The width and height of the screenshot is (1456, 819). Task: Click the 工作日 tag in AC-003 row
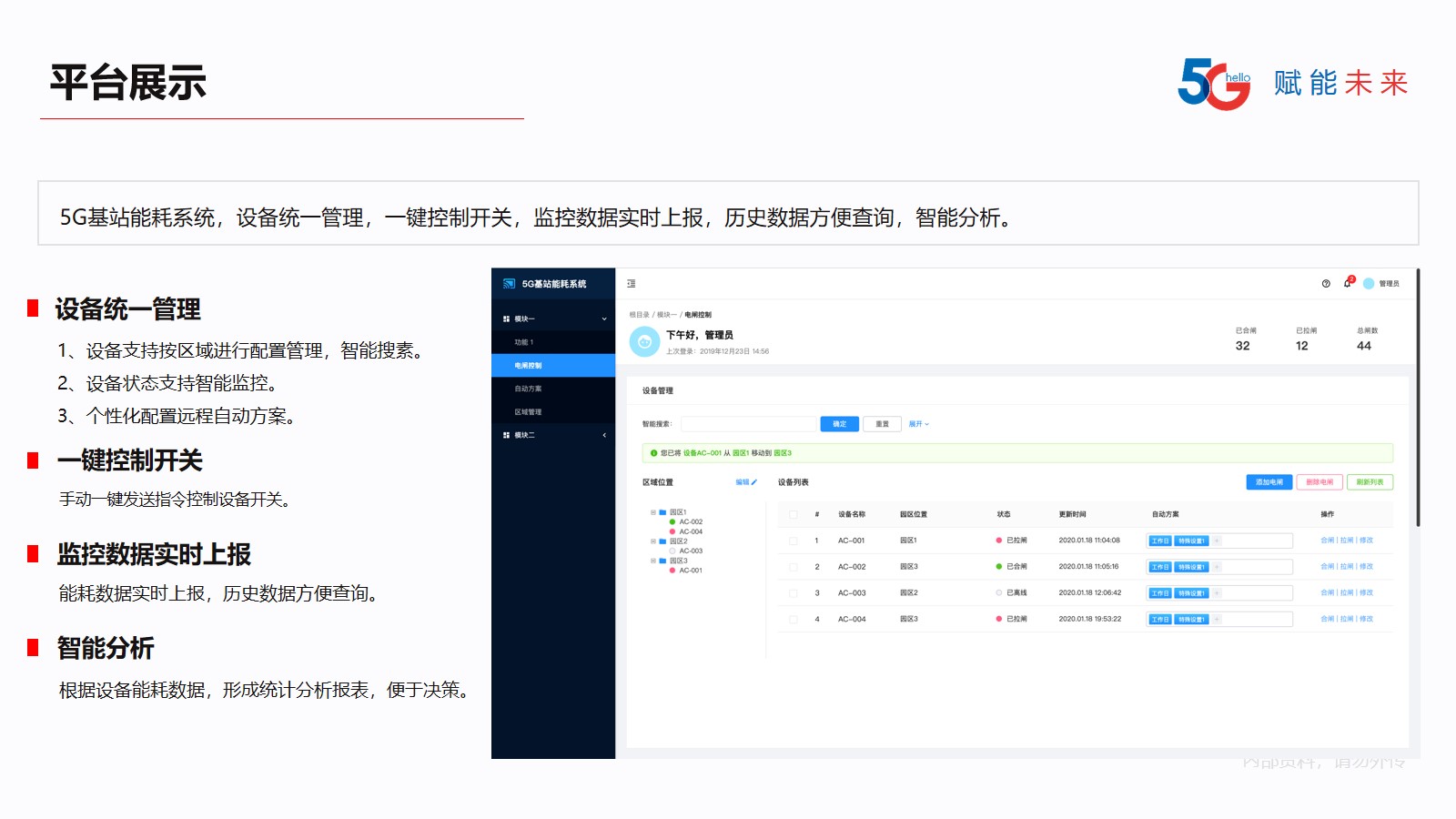pyautogui.click(x=1159, y=593)
